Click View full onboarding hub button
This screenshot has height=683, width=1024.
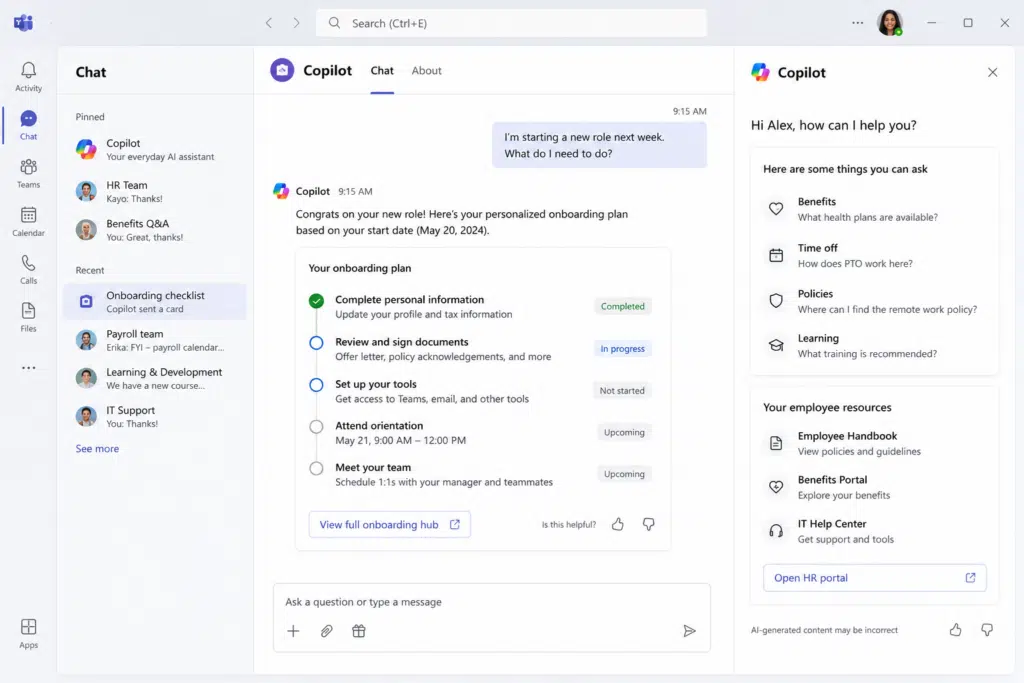[x=389, y=524]
